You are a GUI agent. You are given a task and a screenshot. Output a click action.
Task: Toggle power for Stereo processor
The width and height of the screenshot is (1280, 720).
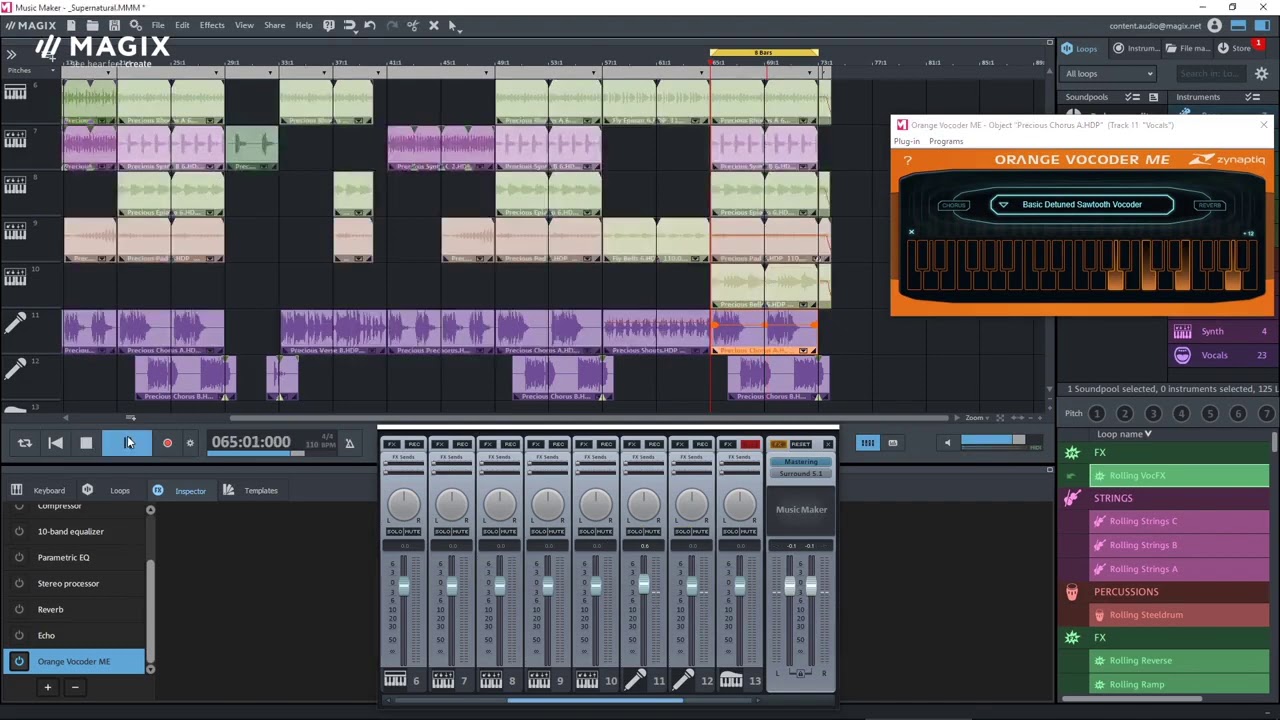pyautogui.click(x=19, y=583)
